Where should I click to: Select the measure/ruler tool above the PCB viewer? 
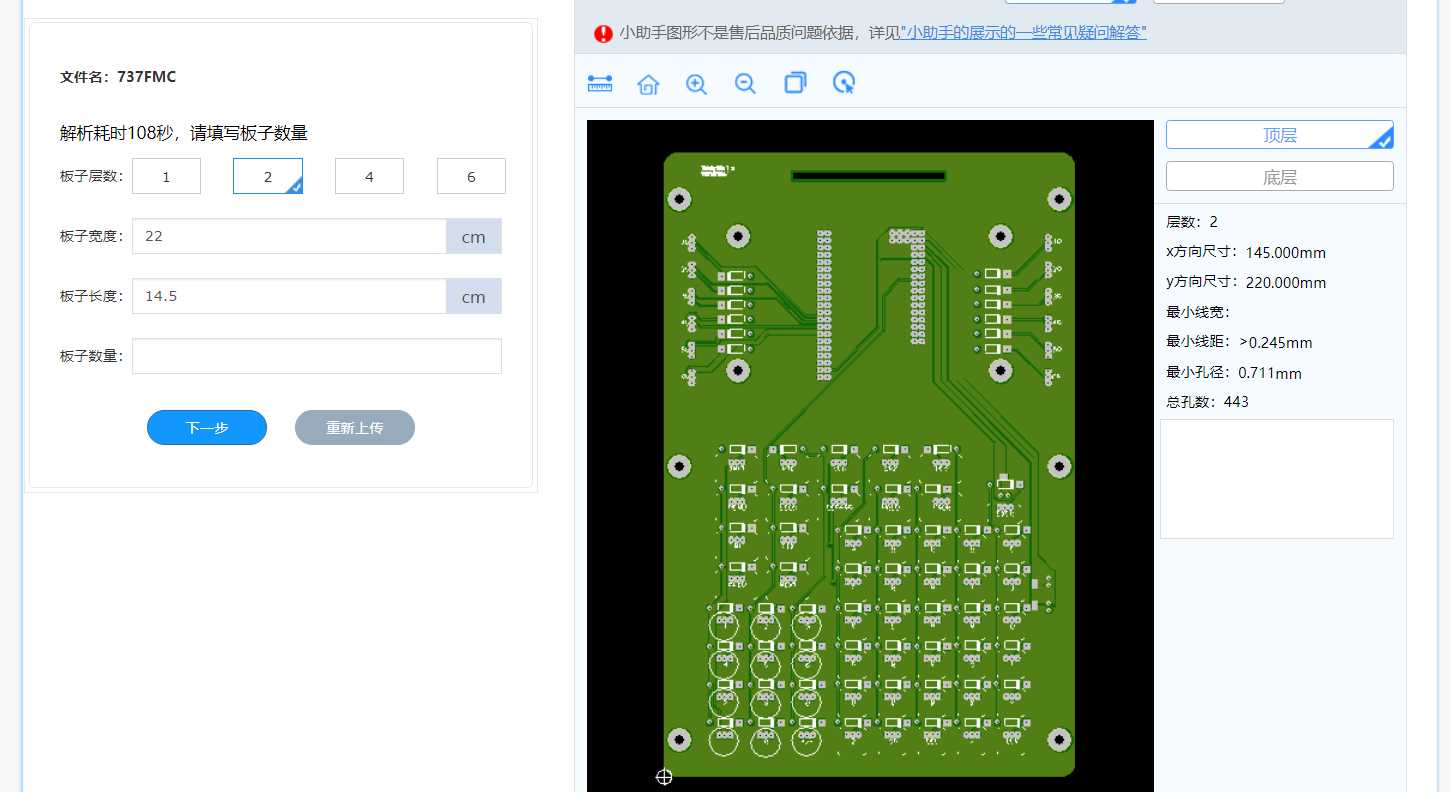pos(599,84)
